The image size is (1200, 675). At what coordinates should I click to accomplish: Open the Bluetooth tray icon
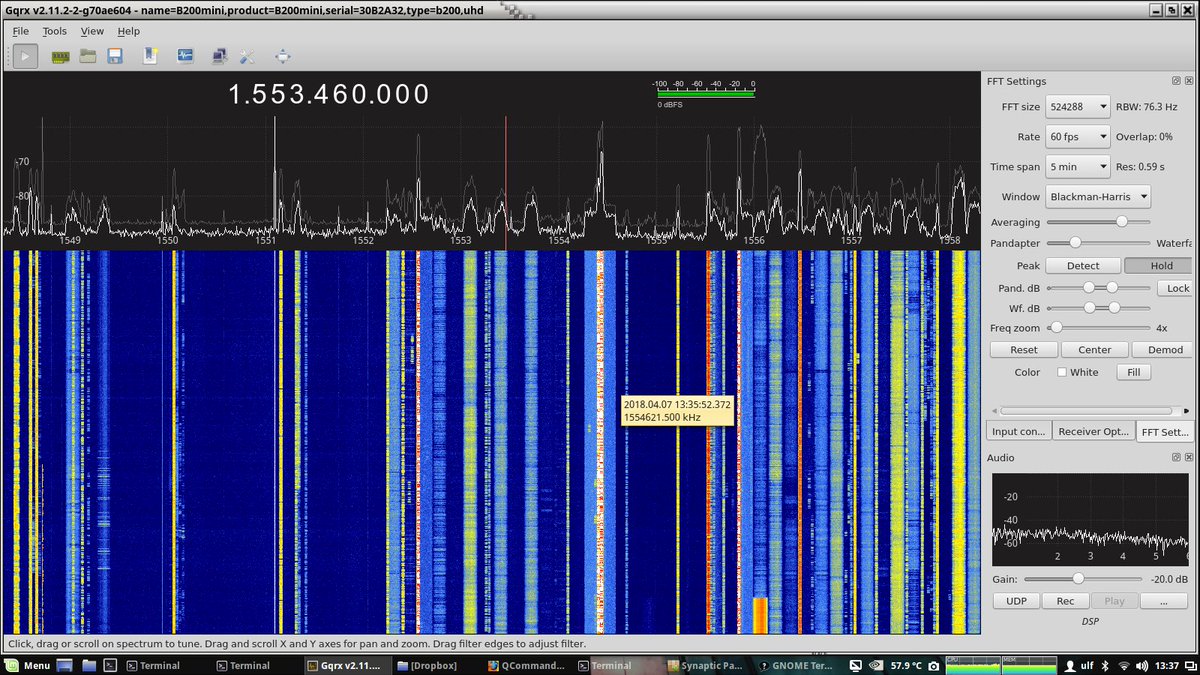coord(1104,665)
